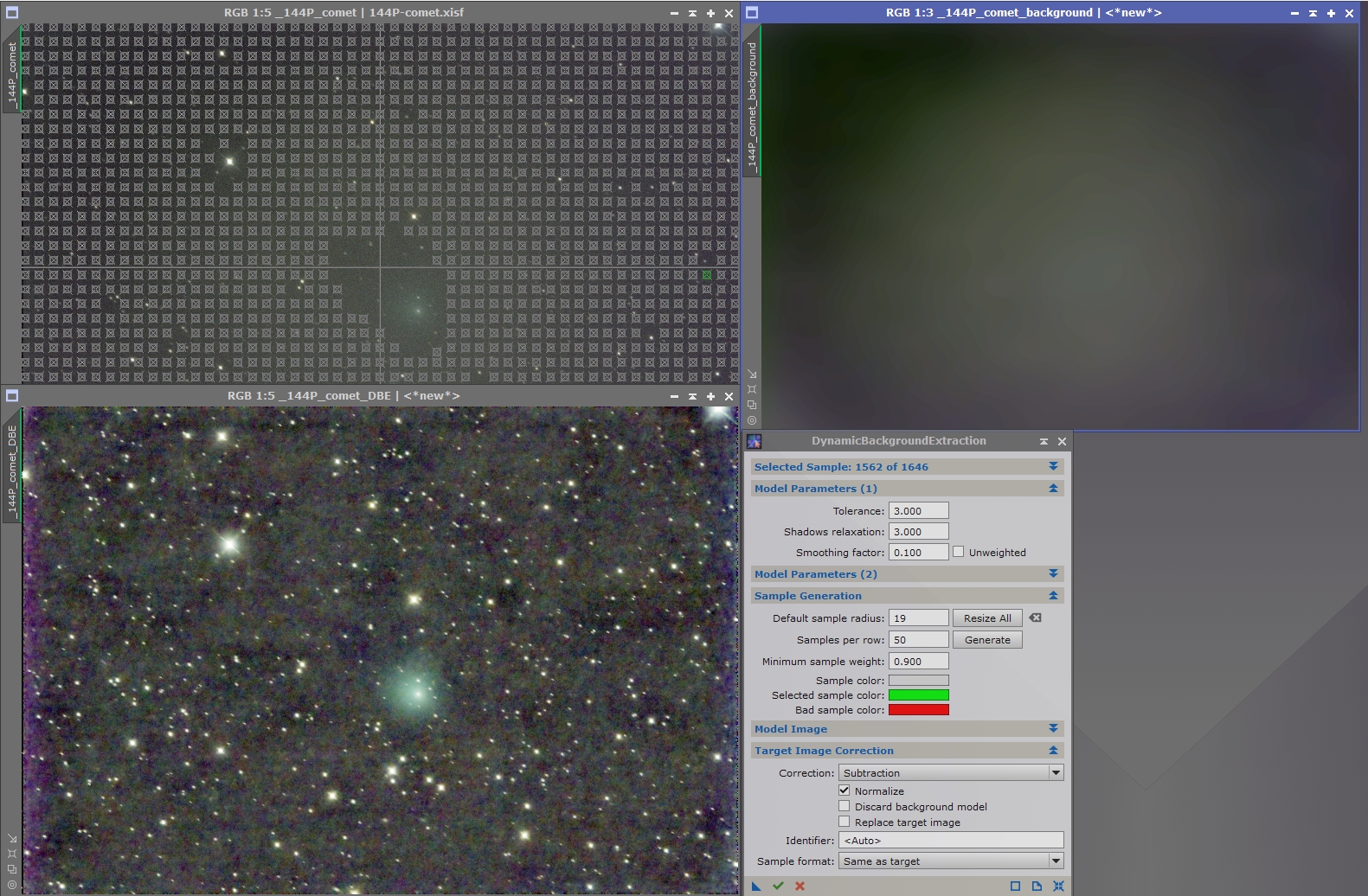This screenshot has width=1368, height=896.
Task: Click DynamicBackgroundExtraction title bar process icon
Action: (754, 441)
